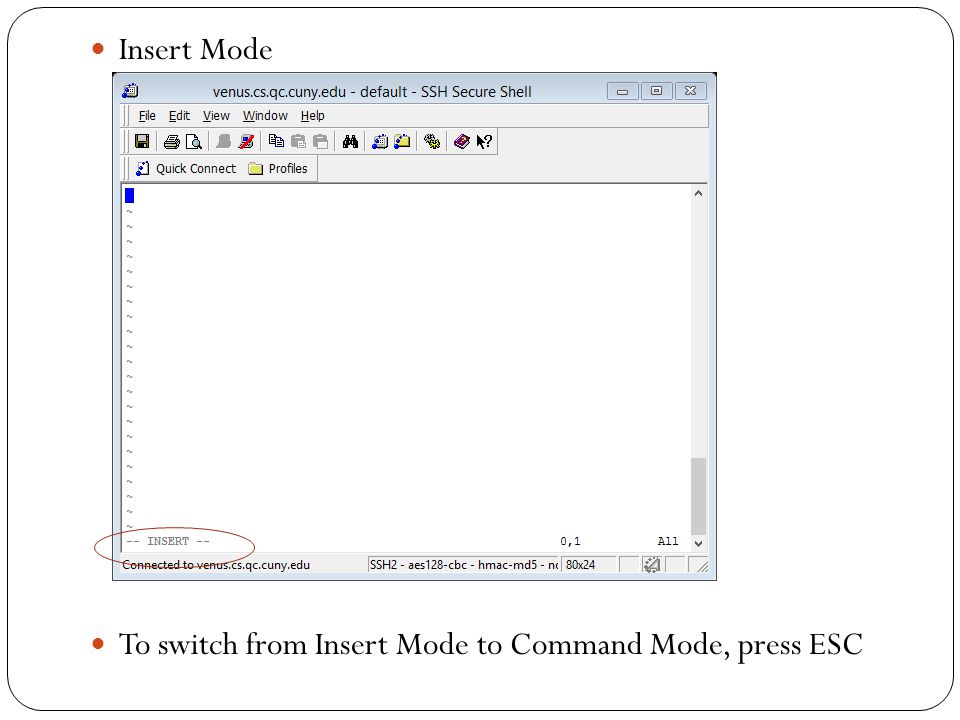Click the 'All' indicator in vim status line
Viewport: 960px width, 720px height.
(667, 541)
